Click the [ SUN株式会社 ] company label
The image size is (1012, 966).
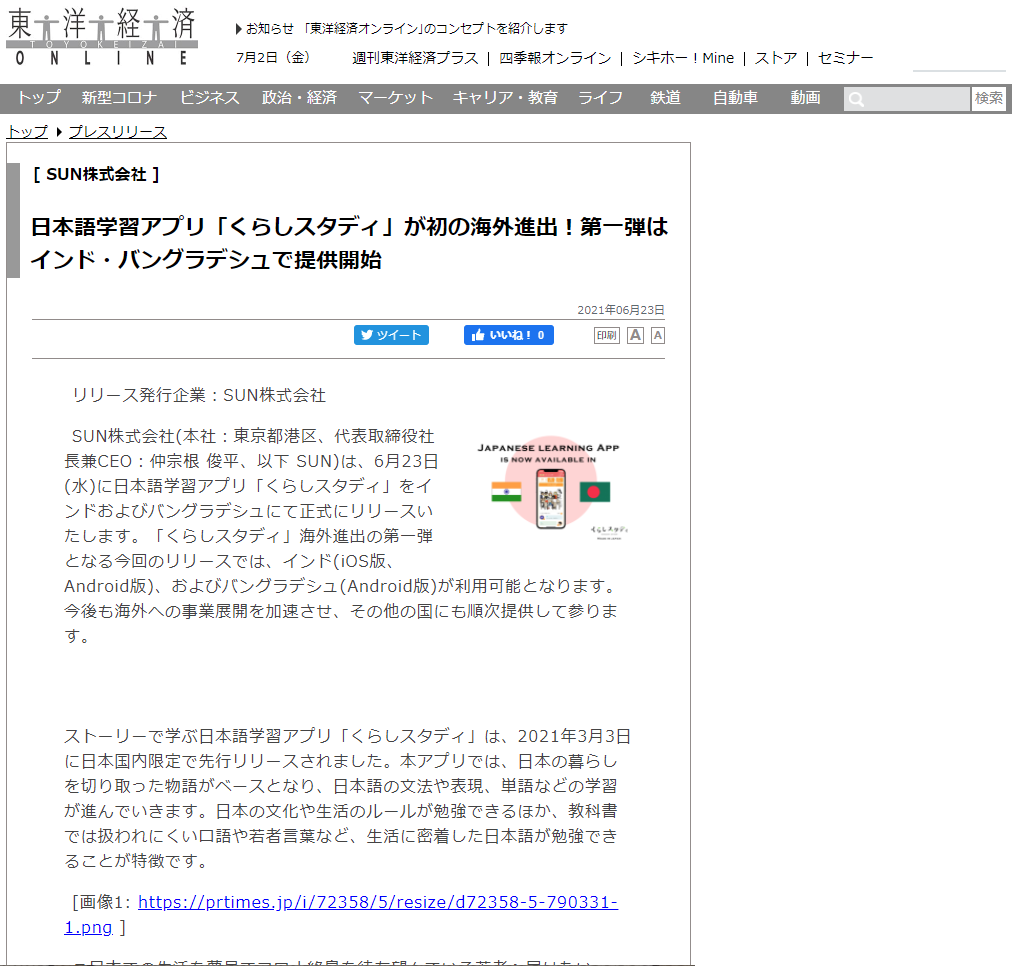click(x=96, y=174)
